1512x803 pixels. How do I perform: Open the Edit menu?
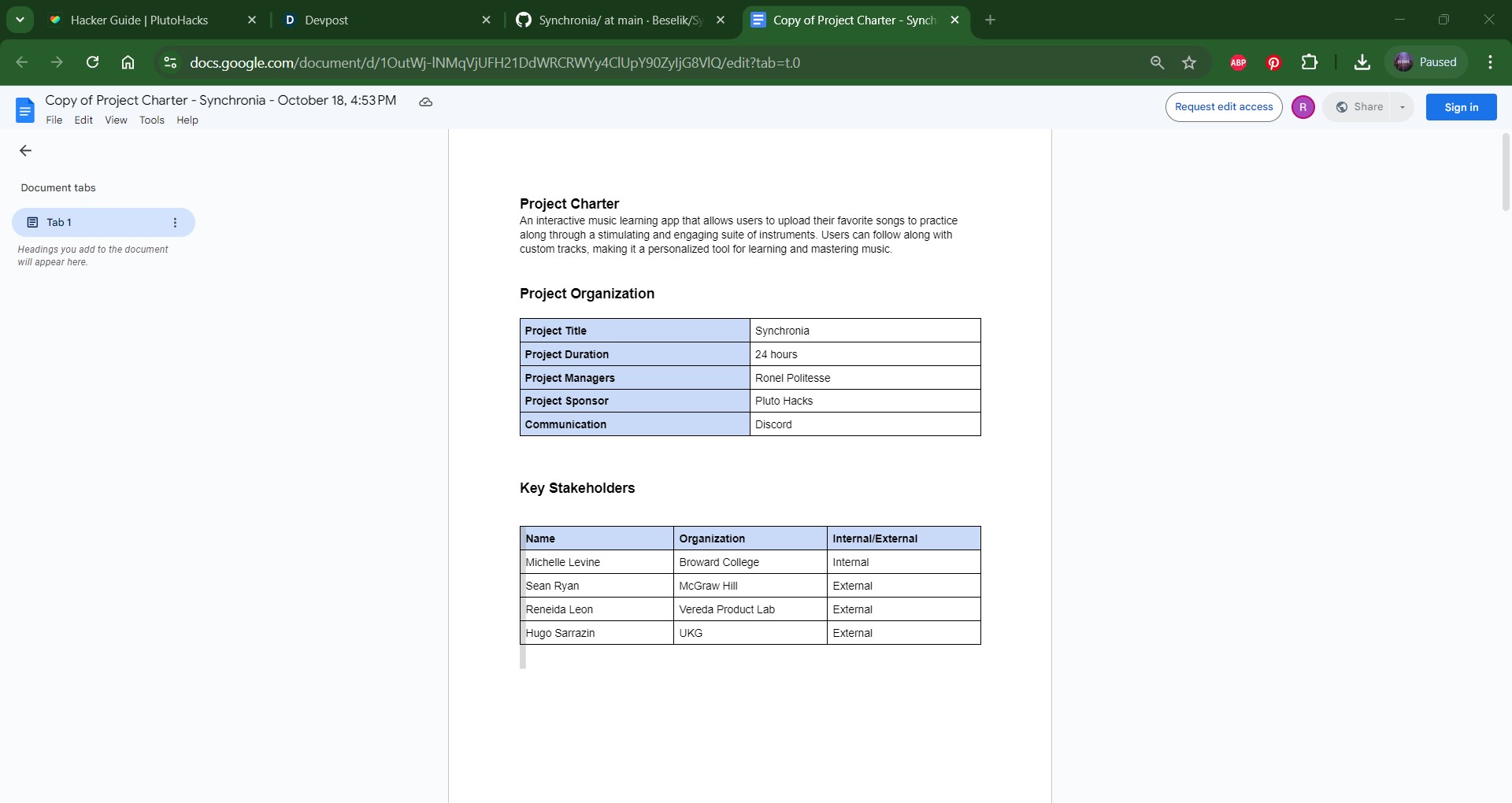coord(83,120)
